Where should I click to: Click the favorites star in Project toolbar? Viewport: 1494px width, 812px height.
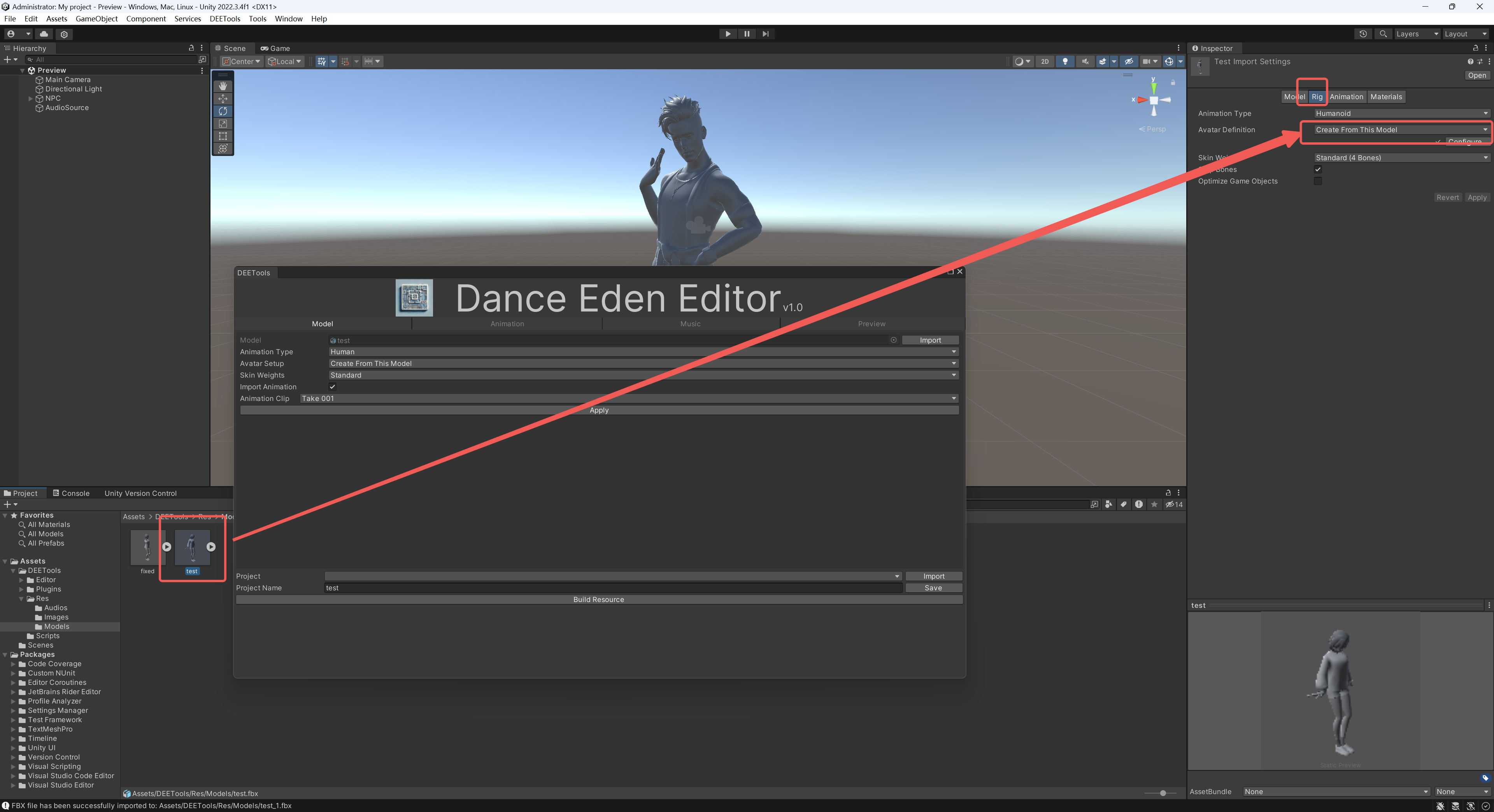click(1154, 504)
